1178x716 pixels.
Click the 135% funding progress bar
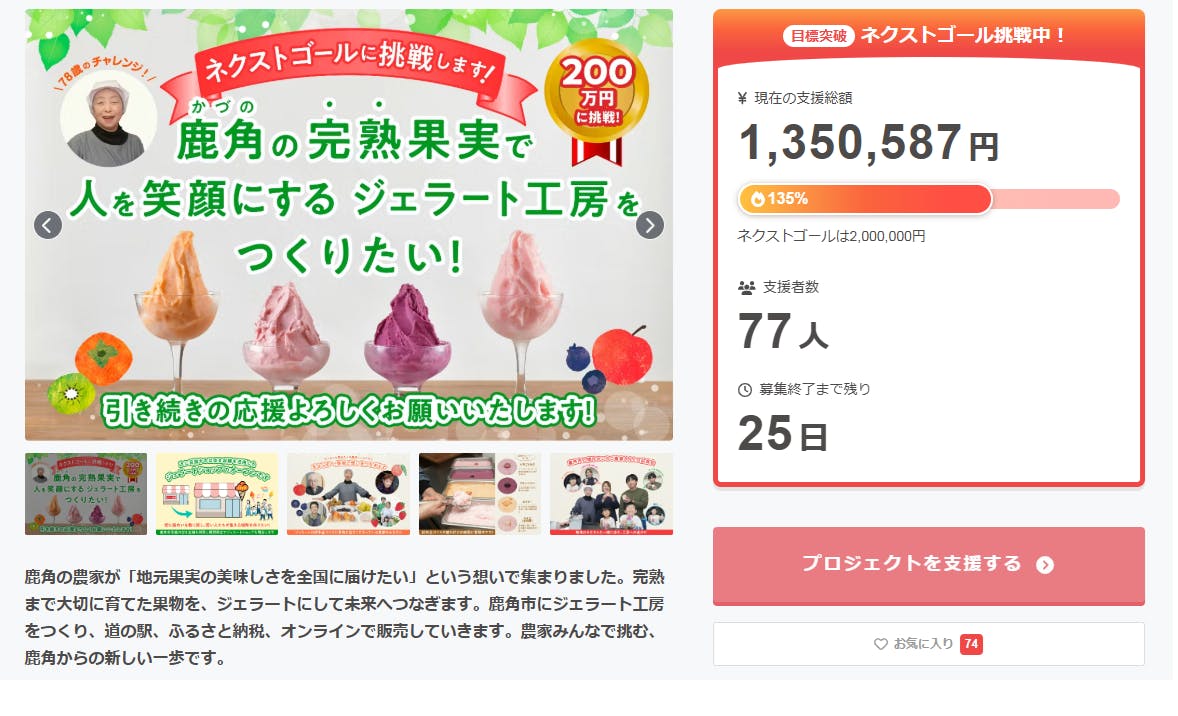pyautogui.click(x=928, y=199)
